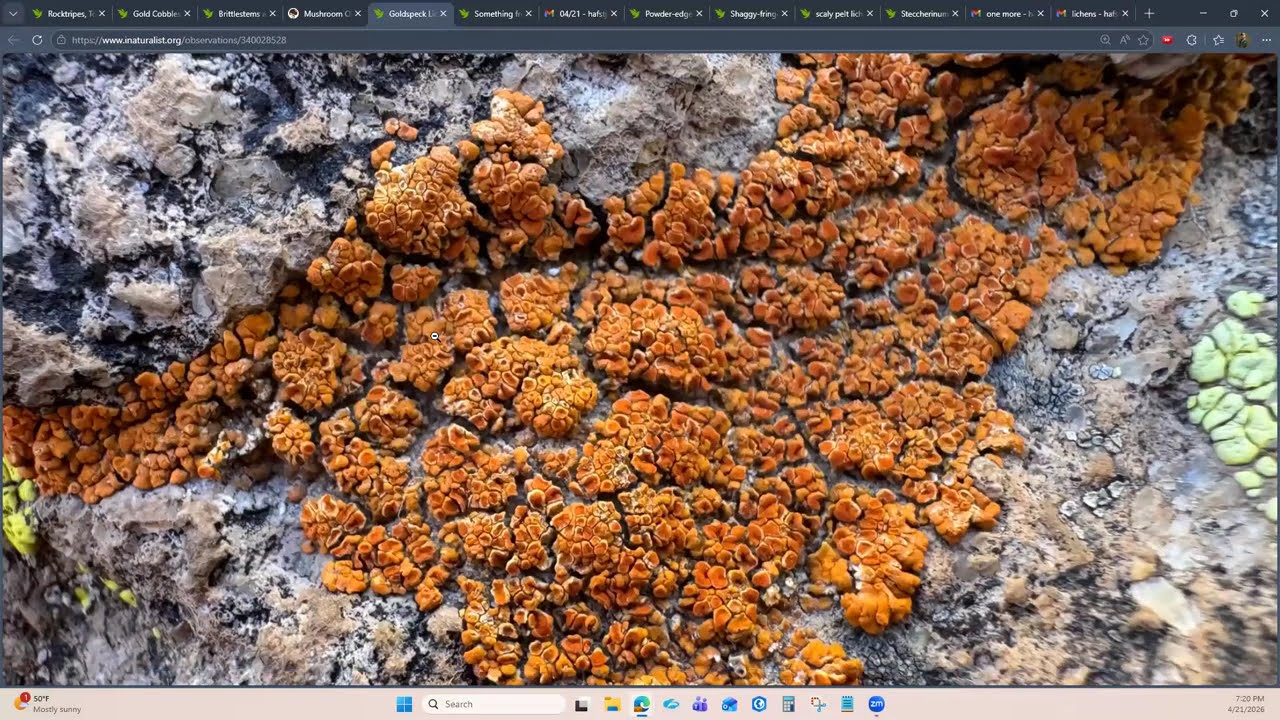Open browser Extensions puzzle icon

tap(1191, 40)
